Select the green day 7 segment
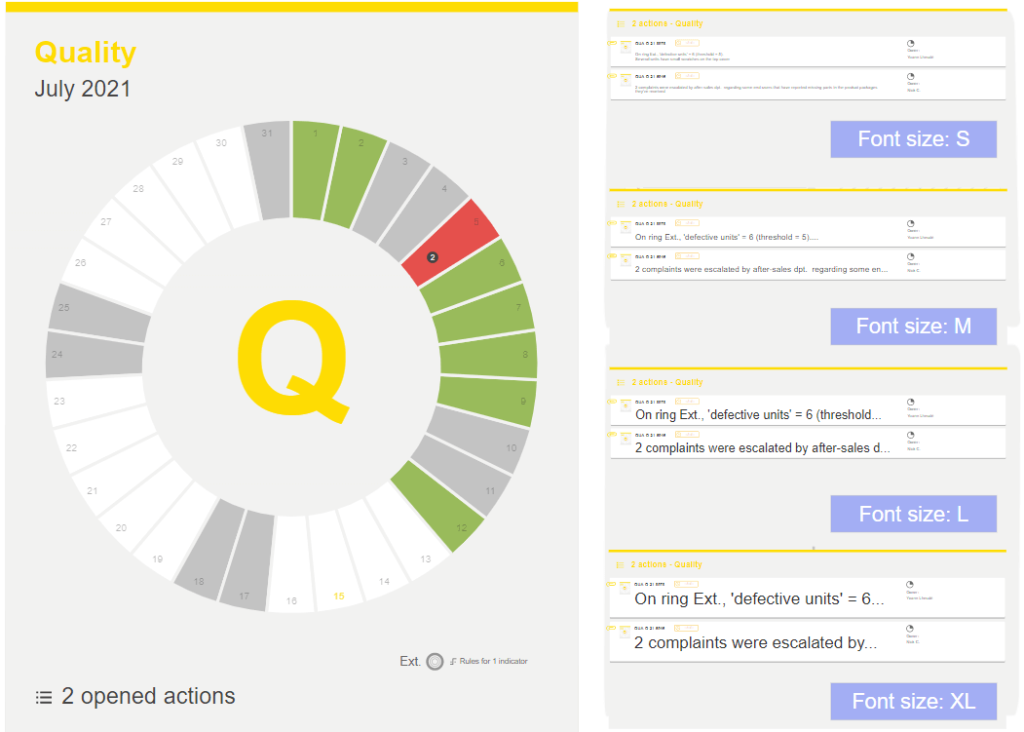1024x732 pixels. click(x=484, y=313)
